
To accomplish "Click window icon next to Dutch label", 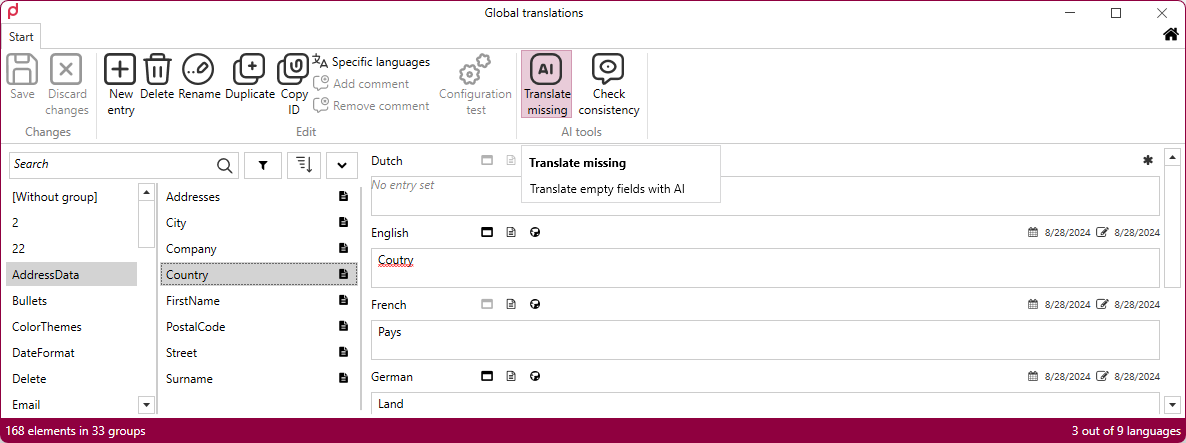I will coord(487,160).
